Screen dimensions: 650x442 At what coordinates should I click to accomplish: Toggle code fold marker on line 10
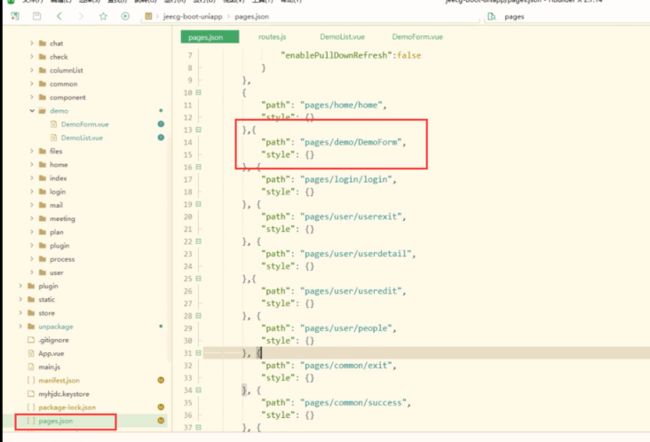(199, 92)
